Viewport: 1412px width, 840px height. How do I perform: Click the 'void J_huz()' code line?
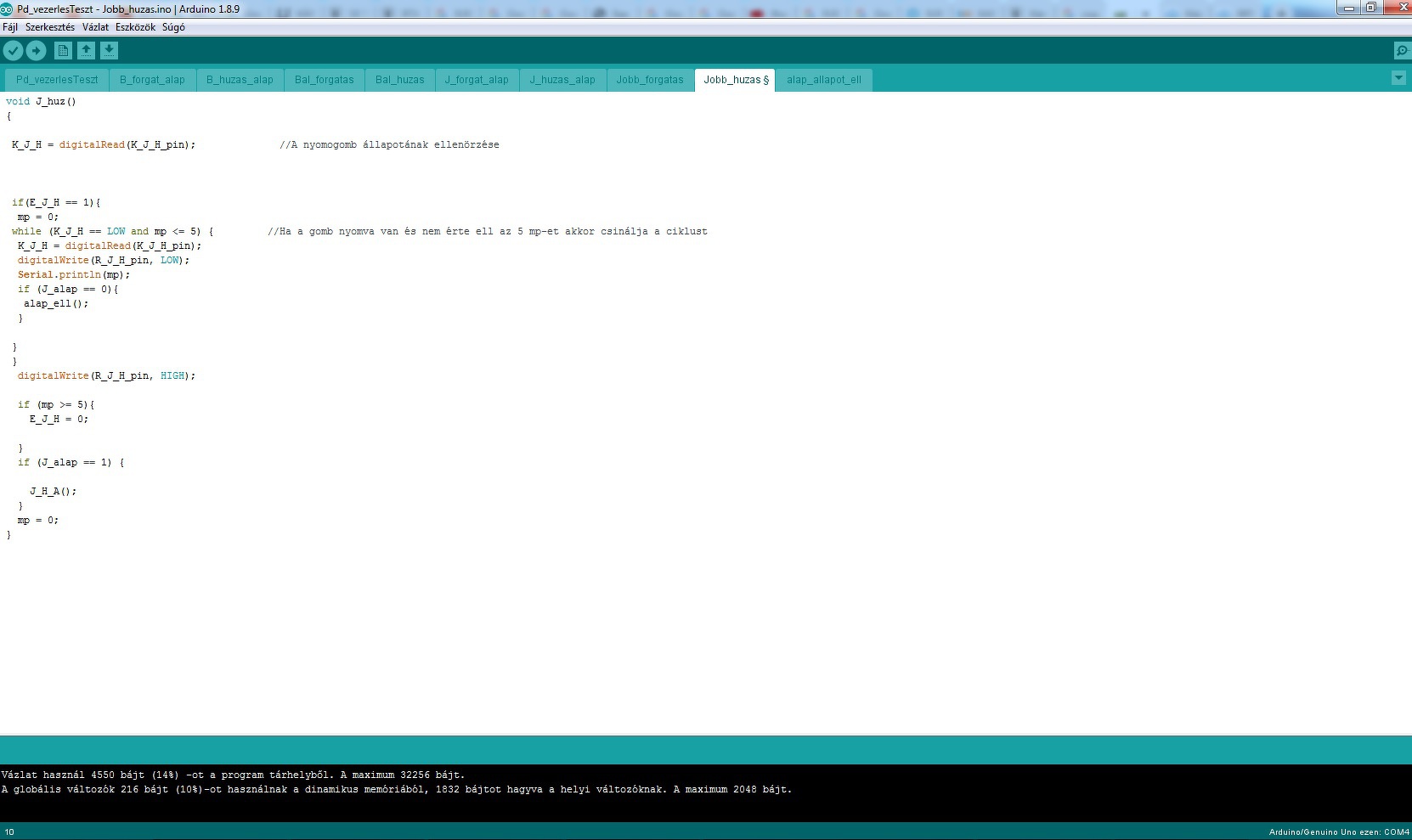41,101
